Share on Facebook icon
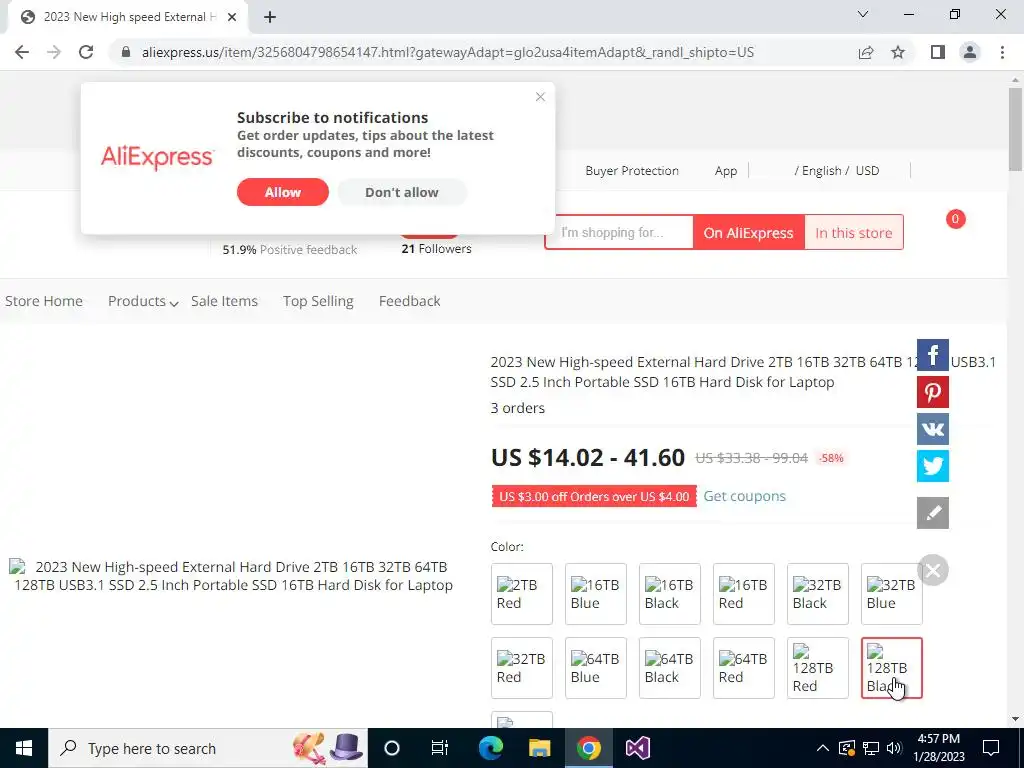Viewport: 1024px width, 768px height. point(933,355)
